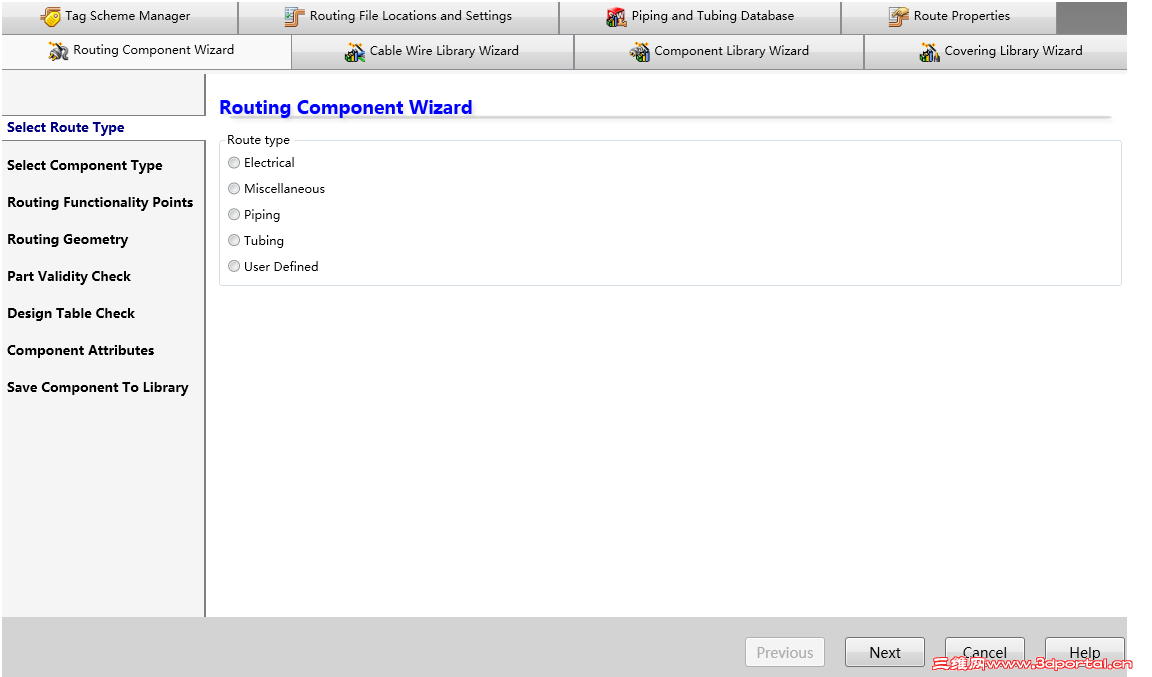The image size is (1152, 677).
Task: Switch to Covering Library Wizard tab
Action: click(x=996, y=51)
